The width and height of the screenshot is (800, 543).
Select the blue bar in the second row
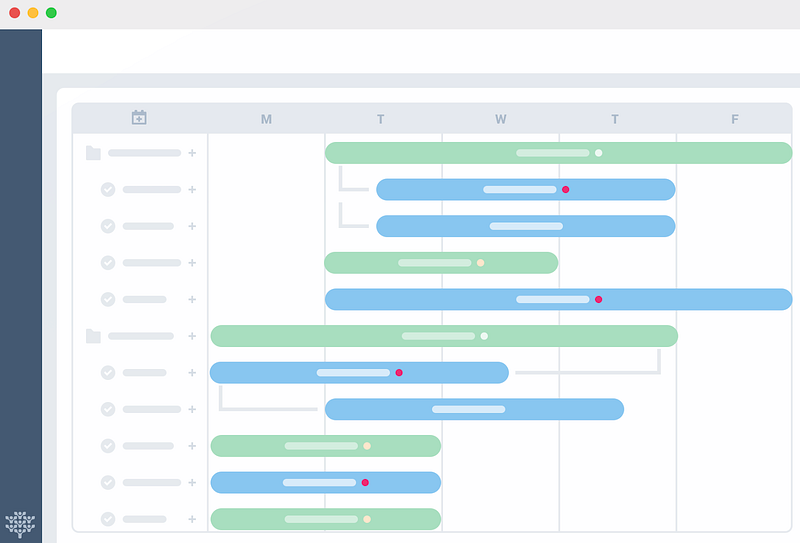(526, 189)
